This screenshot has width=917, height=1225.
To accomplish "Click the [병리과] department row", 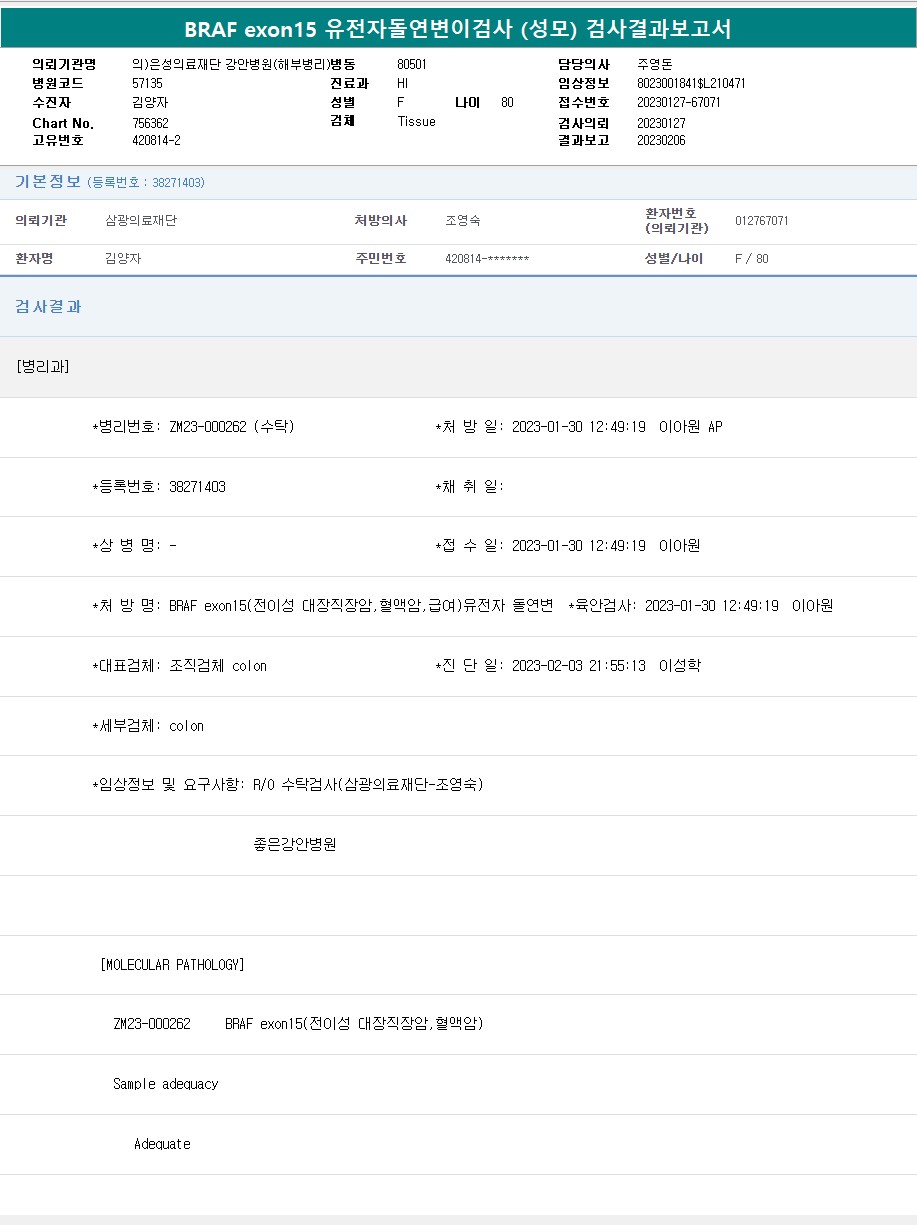I will coord(43,366).
